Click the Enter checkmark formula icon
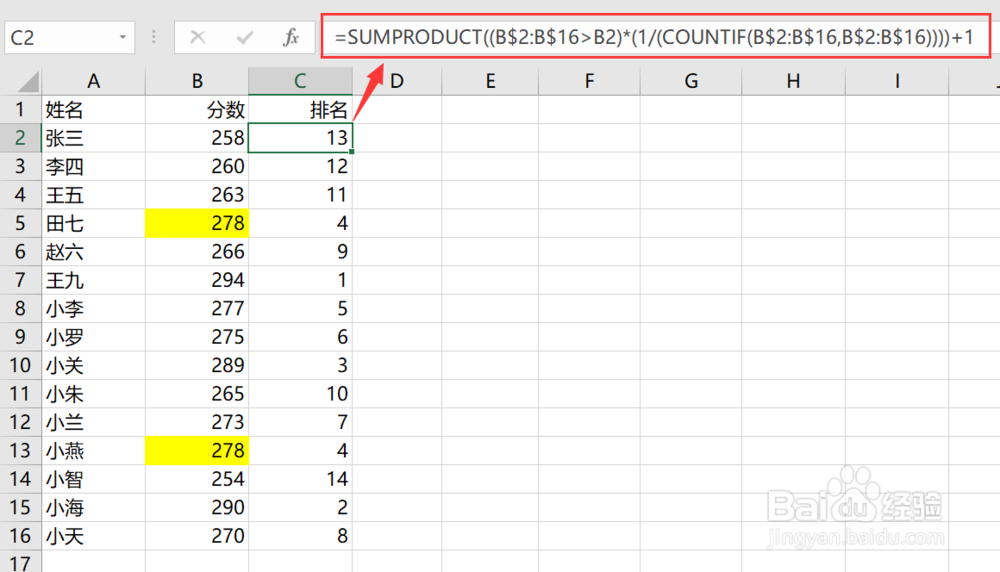This screenshot has height=572, width=1000. [x=244, y=38]
